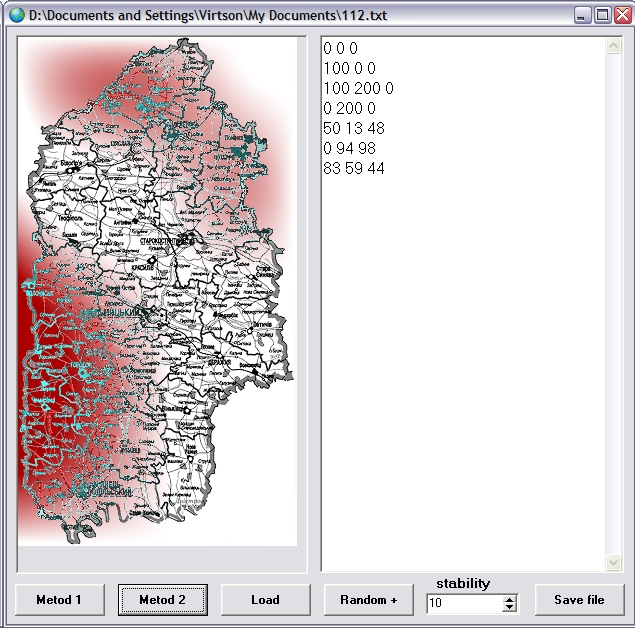635x628 pixels.
Task: Select the line "100 0 0"
Action: click(x=349, y=68)
